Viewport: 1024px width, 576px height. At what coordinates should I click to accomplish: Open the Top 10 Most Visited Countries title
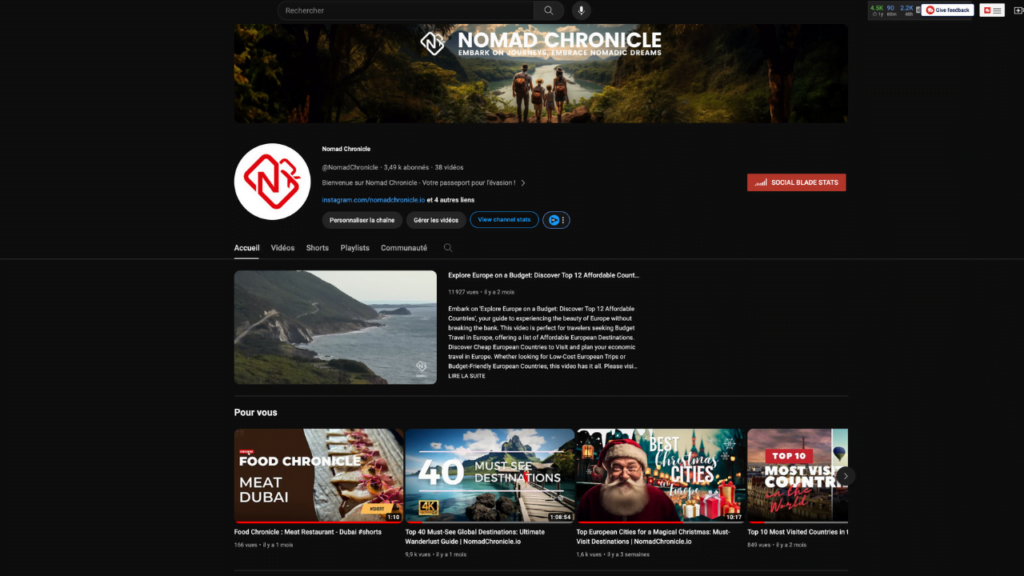pyautogui.click(x=797, y=532)
